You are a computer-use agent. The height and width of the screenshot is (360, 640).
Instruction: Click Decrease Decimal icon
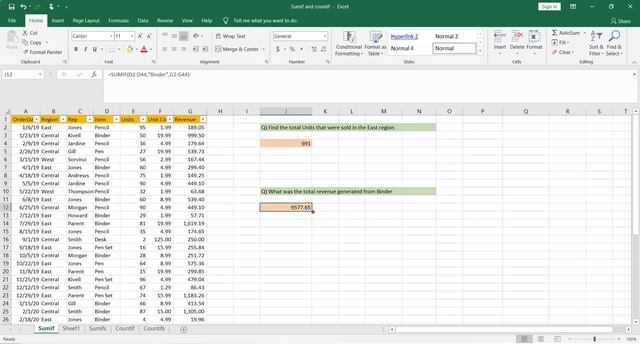click(324, 49)
